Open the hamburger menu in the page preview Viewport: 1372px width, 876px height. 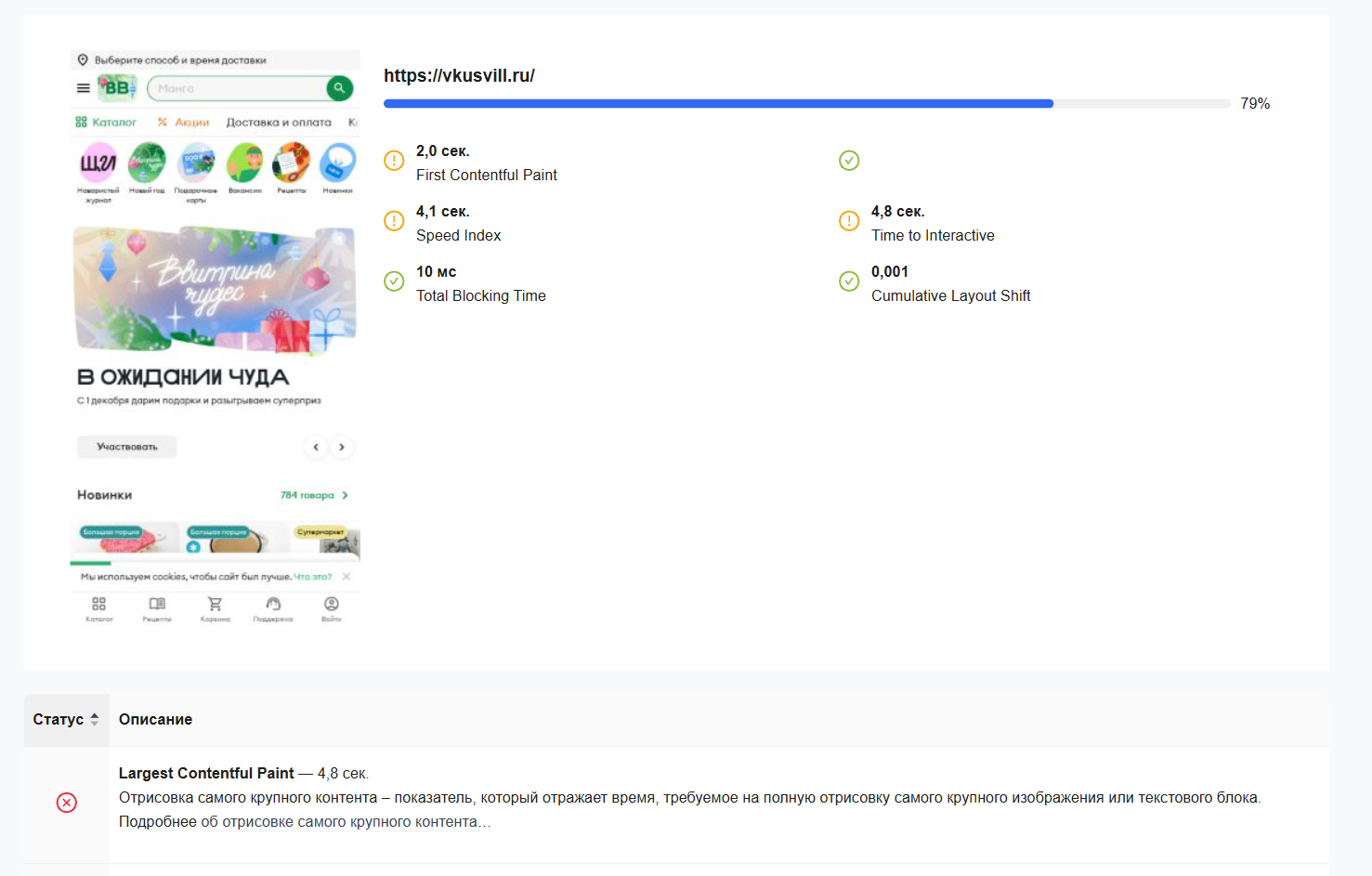pyautogui.click(x=84, y=88)
